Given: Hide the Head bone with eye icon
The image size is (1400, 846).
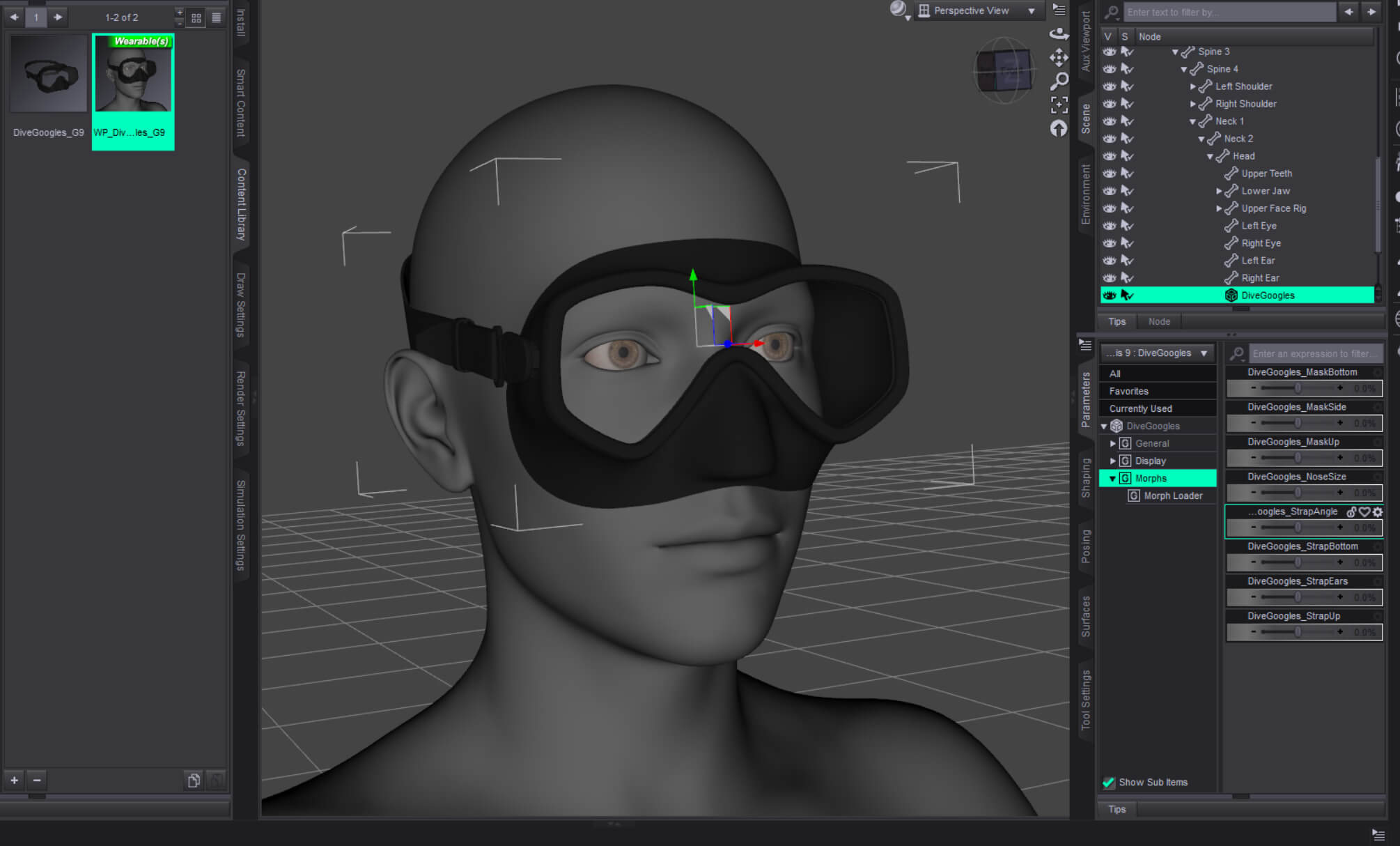Looking at the screenshot, I should [x=1110, y=156].
